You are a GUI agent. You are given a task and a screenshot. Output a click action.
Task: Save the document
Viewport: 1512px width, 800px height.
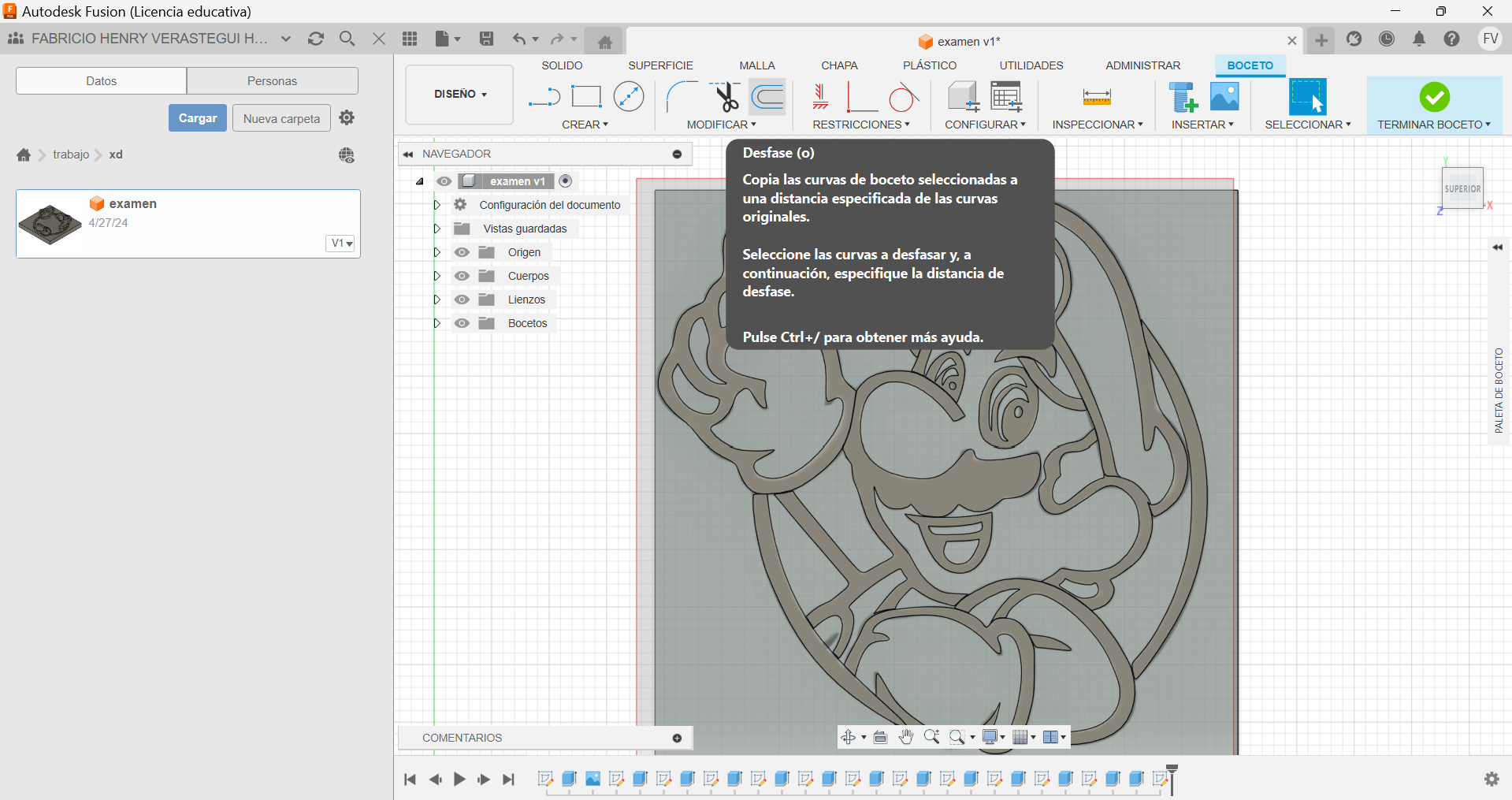(486, 39)
